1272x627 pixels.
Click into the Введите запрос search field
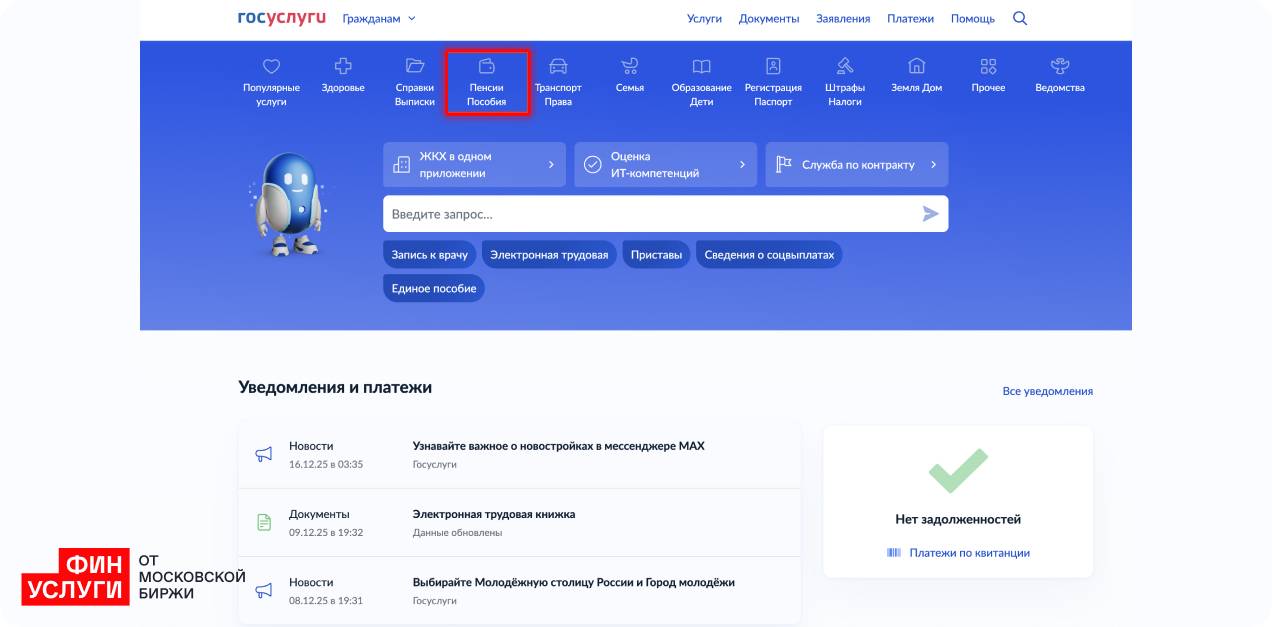pos(650,214)
